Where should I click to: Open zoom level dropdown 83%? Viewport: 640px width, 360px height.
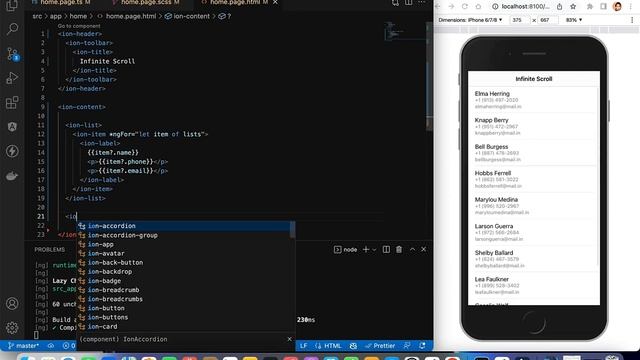point(574,20)
